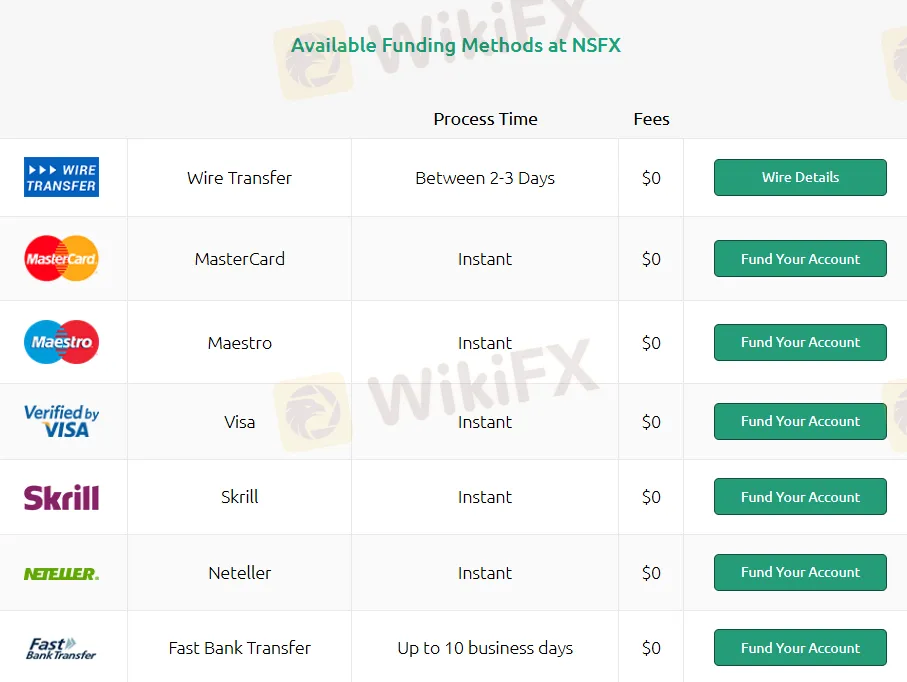This screenshot has height=682, width=907.
Task: Open the Wire Details button
Action: pos(800,178)
